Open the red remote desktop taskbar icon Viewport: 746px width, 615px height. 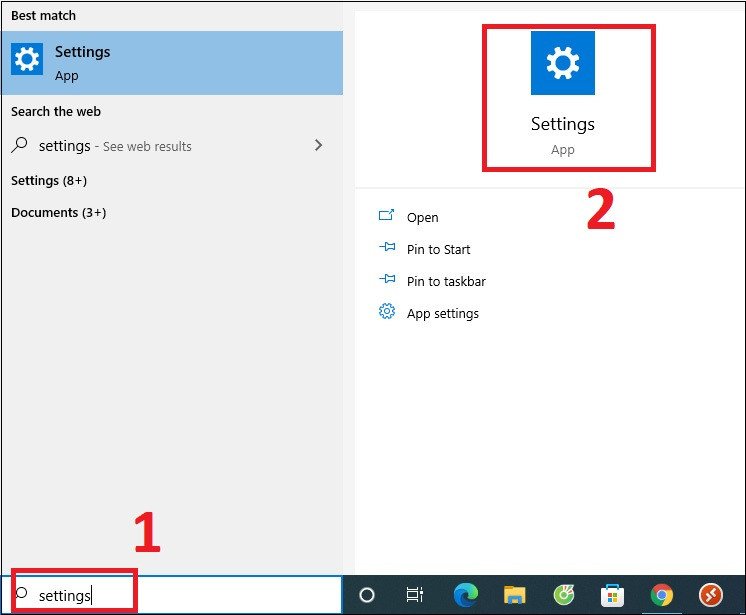710,595
